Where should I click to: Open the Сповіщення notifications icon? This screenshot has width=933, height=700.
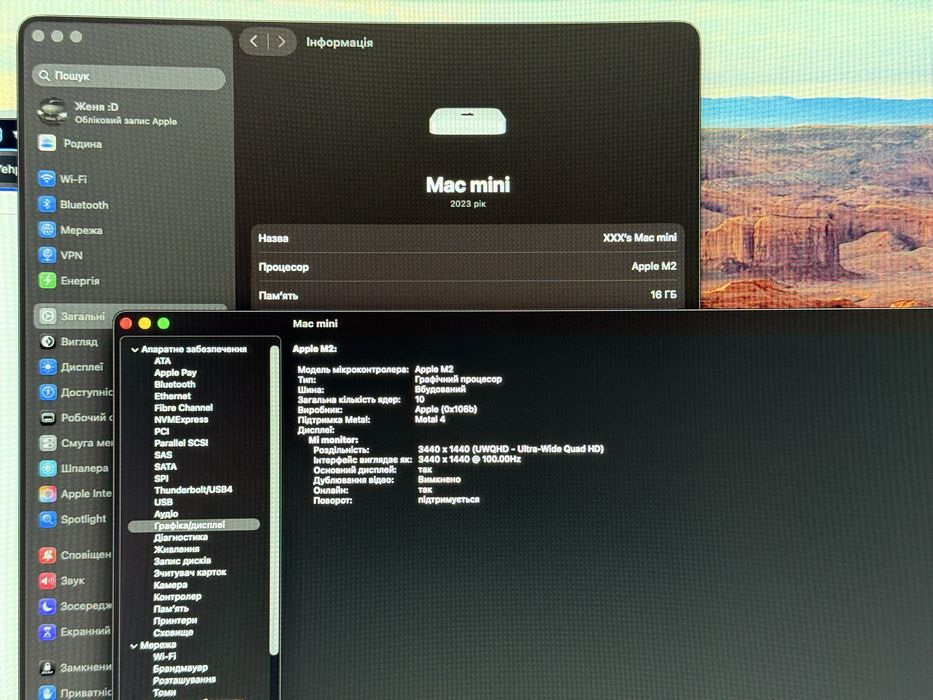48,555
